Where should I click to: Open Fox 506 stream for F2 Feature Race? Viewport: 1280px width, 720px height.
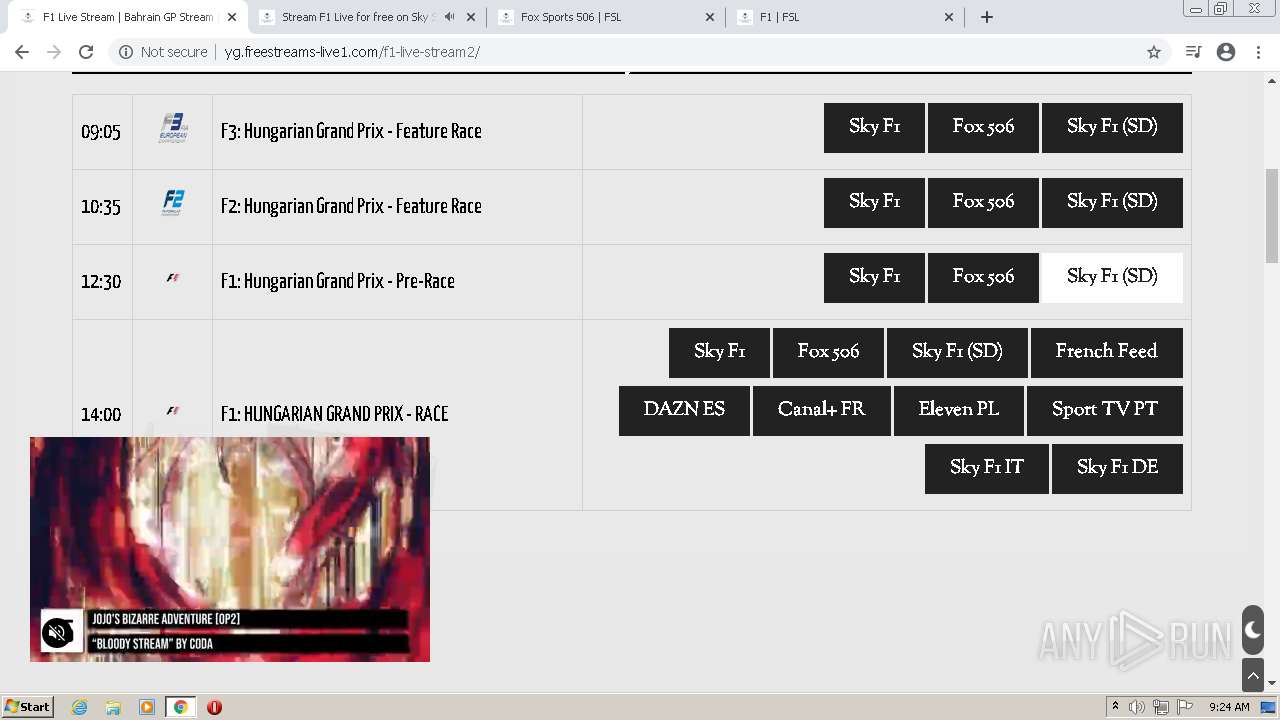pos(983,203)
